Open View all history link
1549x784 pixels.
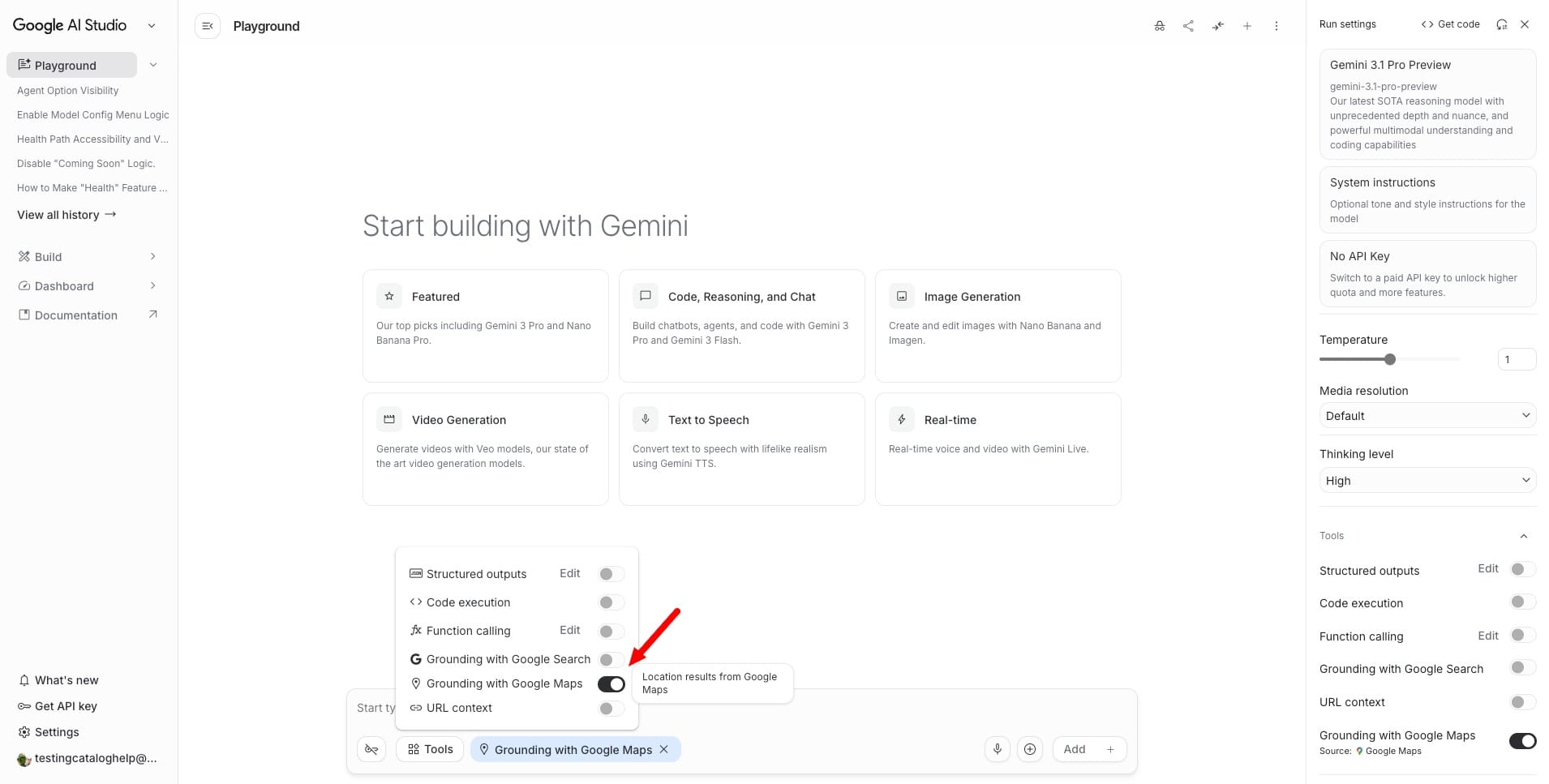[67, 215]
